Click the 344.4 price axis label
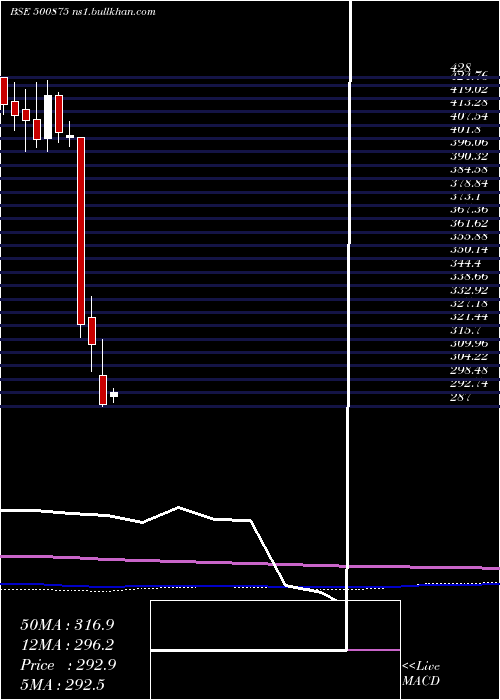The image size is (500, 700). pos(466,263)
